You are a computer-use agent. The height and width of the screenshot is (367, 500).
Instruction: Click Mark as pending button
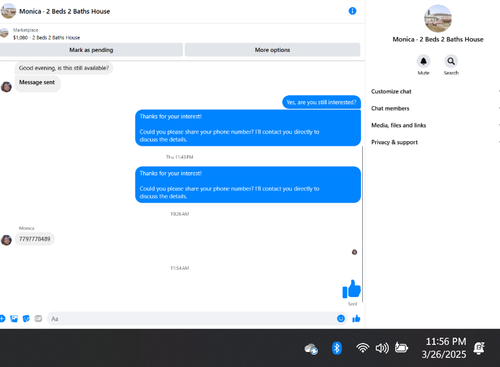pyautogui.click(x=91, y=50)
